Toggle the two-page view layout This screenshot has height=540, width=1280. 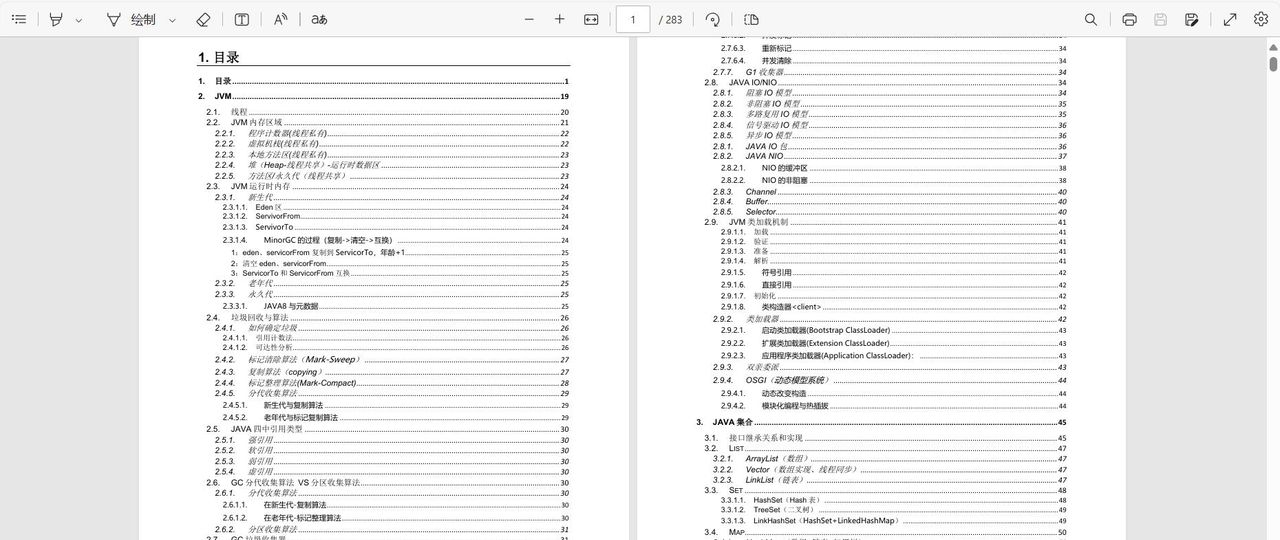tap(752, 19)
